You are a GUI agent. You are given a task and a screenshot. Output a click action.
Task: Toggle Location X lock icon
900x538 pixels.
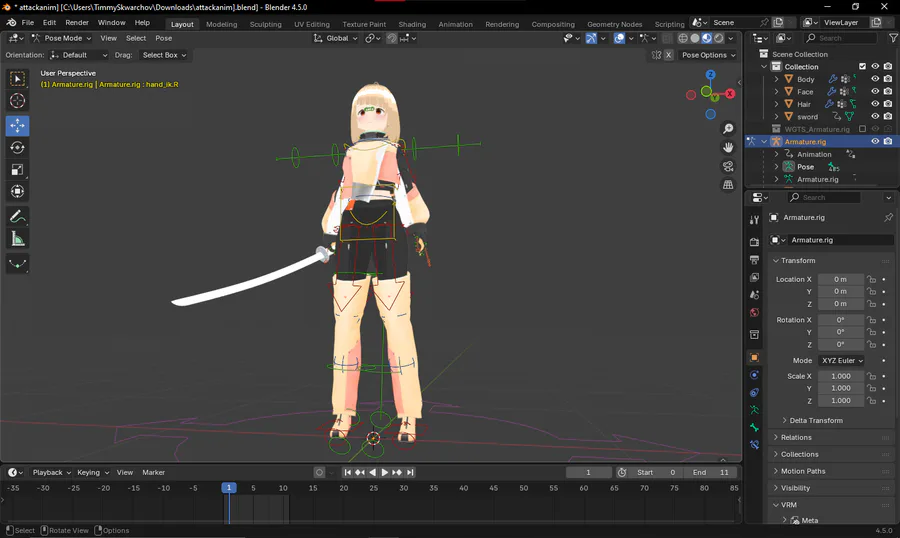click(871, 280)
